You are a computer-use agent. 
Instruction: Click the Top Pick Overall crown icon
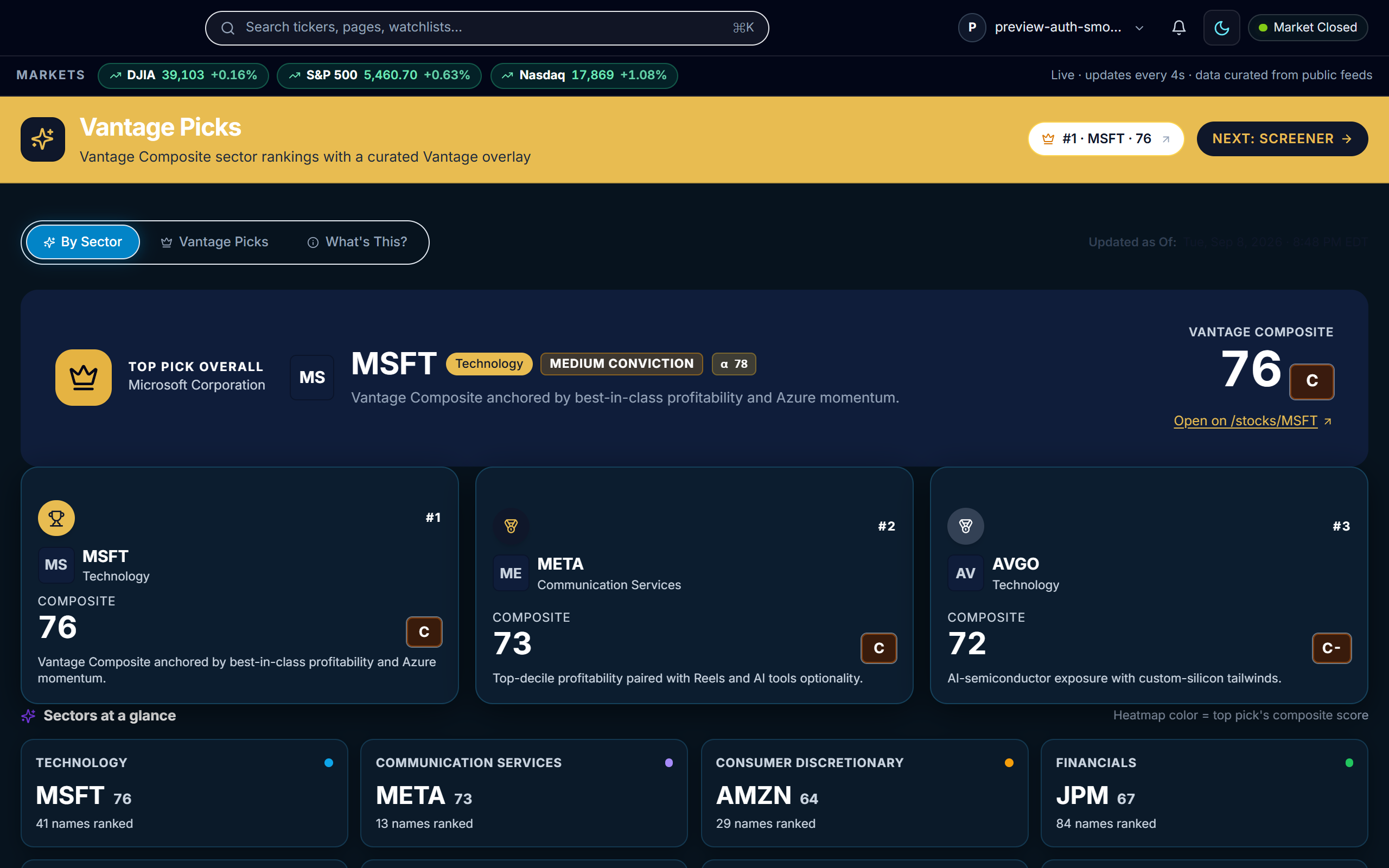point(83,377)
